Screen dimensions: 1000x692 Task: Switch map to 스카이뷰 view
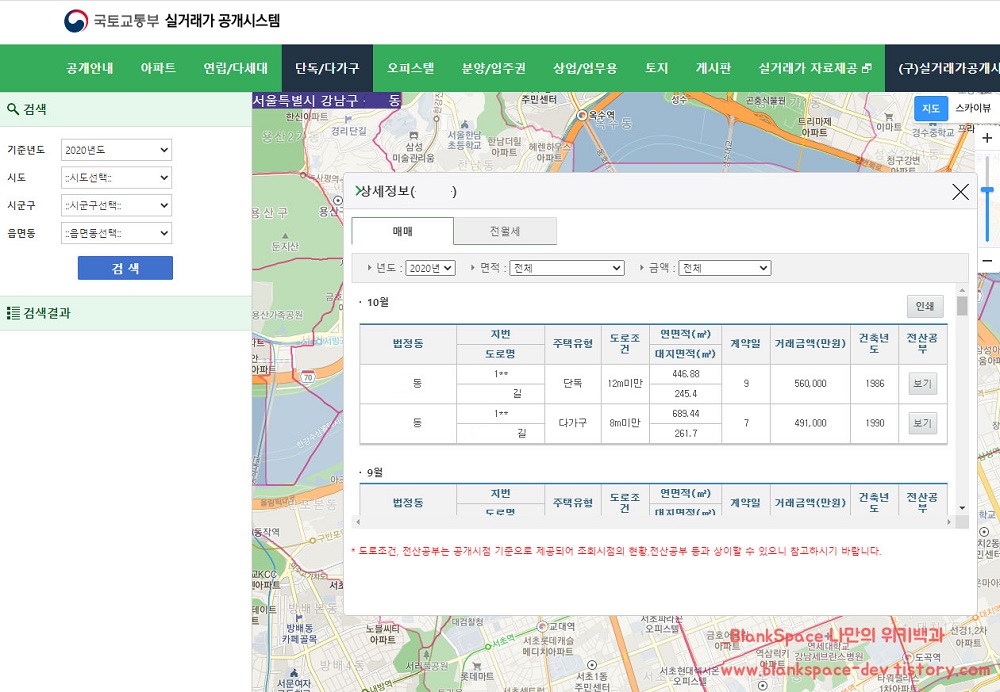[x=973, y=108]
